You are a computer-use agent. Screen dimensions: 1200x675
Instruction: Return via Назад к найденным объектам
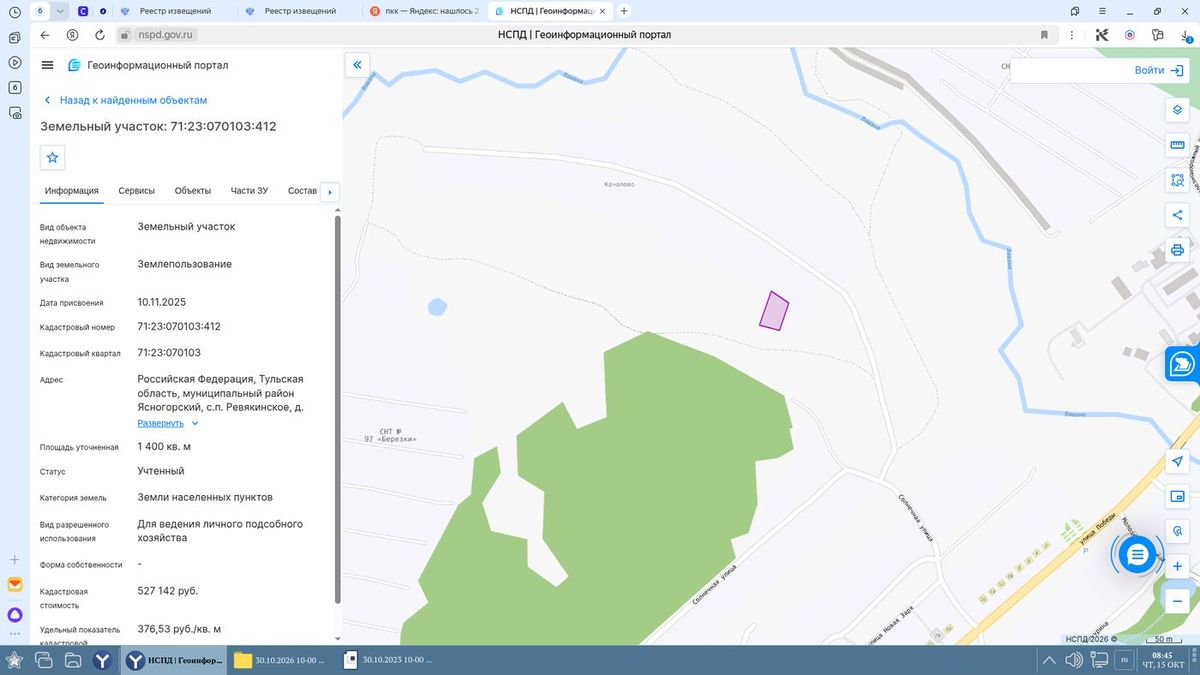[126, 100]
